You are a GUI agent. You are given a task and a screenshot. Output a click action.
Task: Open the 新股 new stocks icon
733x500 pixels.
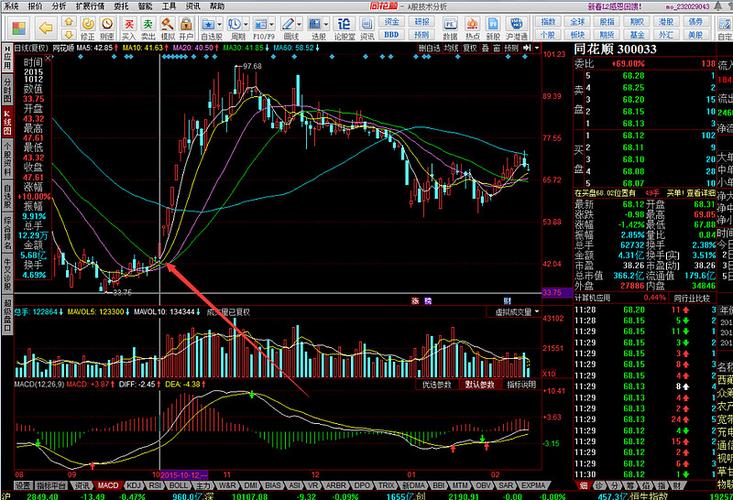coord(493,24)
